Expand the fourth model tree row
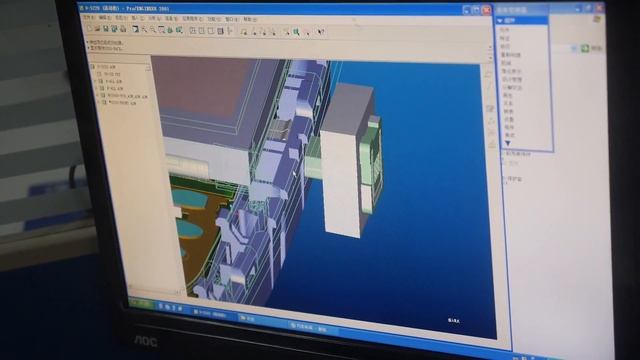This screenshot has height=360, width=640. (97, 88)
